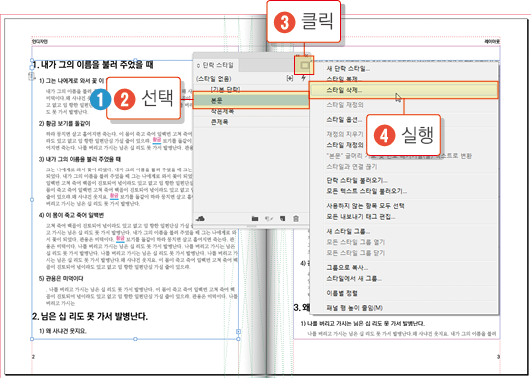Open the Paragraph Styles panel flyout menu

(304, 65)
